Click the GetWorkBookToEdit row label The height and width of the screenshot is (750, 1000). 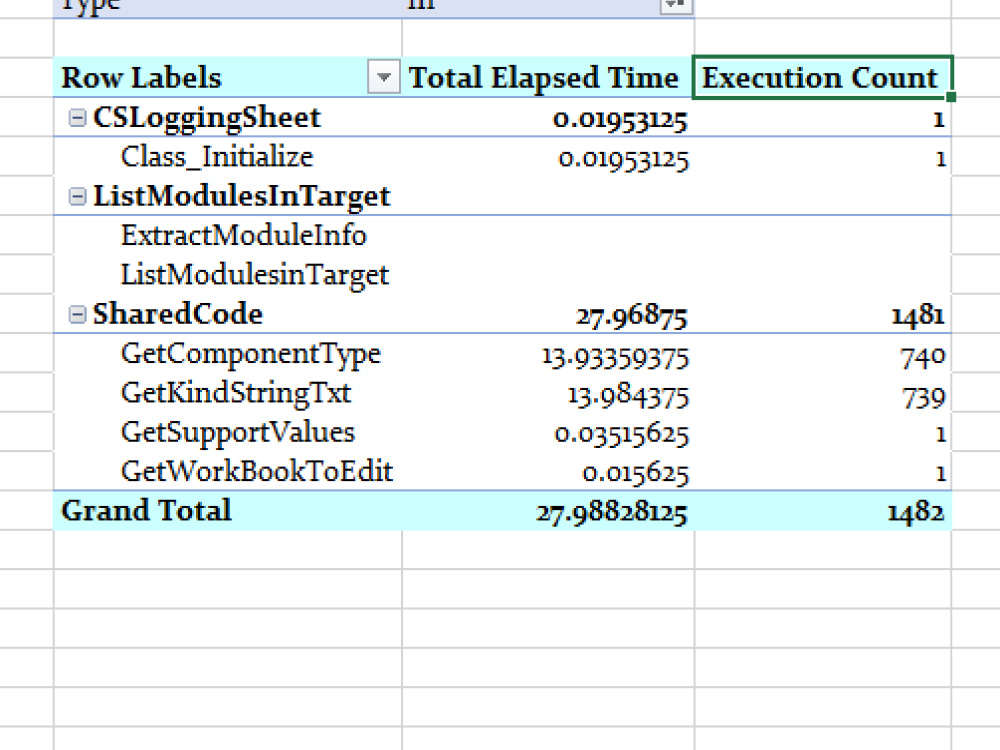257,471
